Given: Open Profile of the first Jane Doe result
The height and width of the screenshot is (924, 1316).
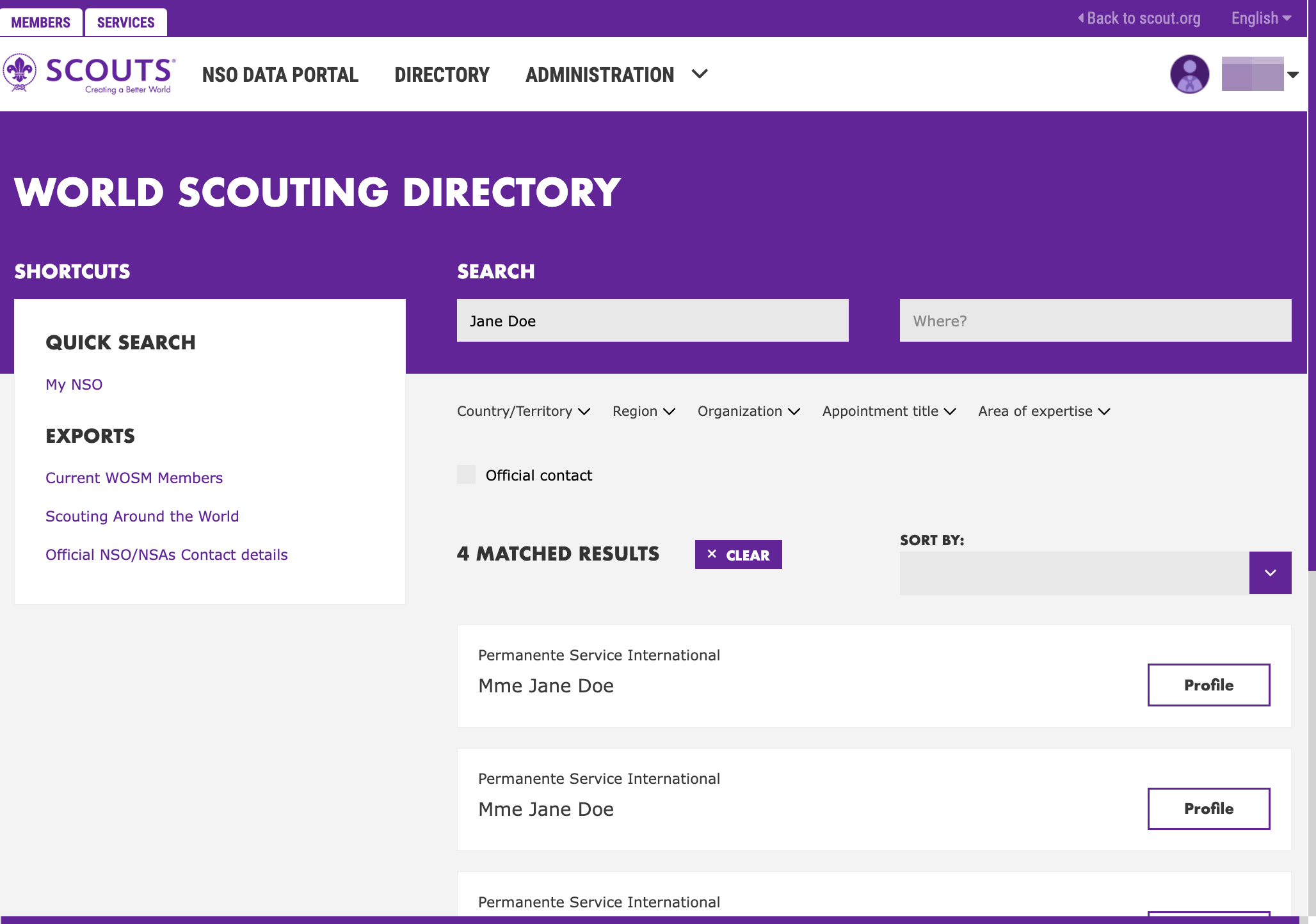Looking at the screenshot, I should pos(1208,685).
